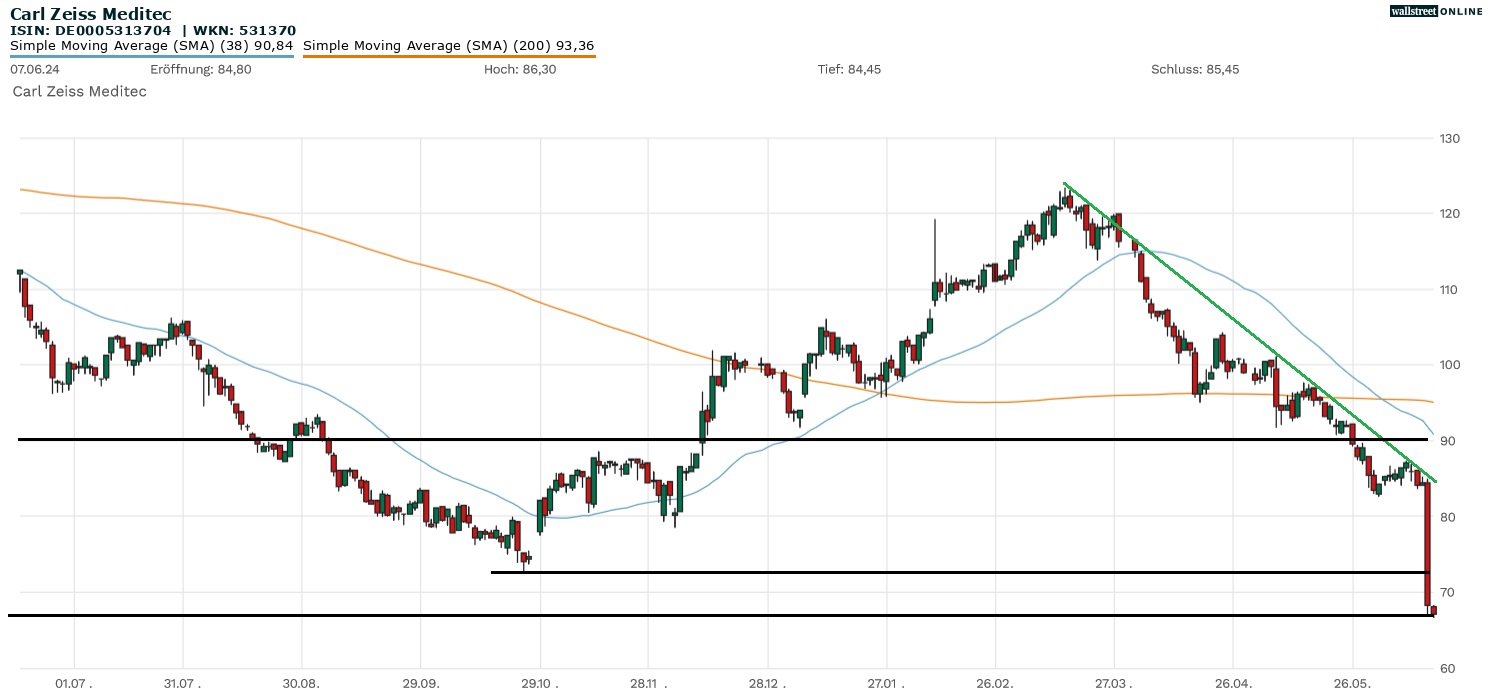The height and width of the screenshot is (689, 1490).
Task: Click the 07.06.24 date label
Action: (x=32, y=70)
